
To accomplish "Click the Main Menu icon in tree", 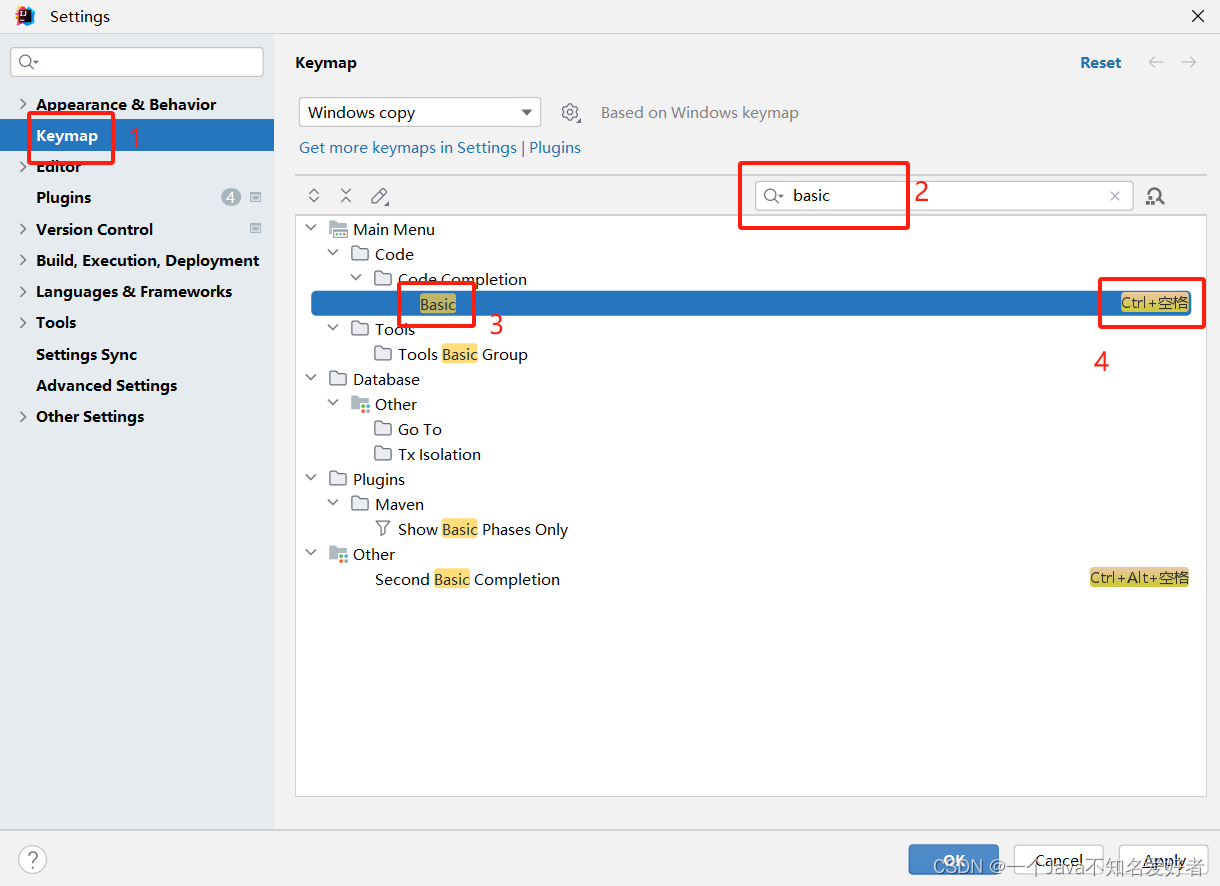I will pos(338,229).
